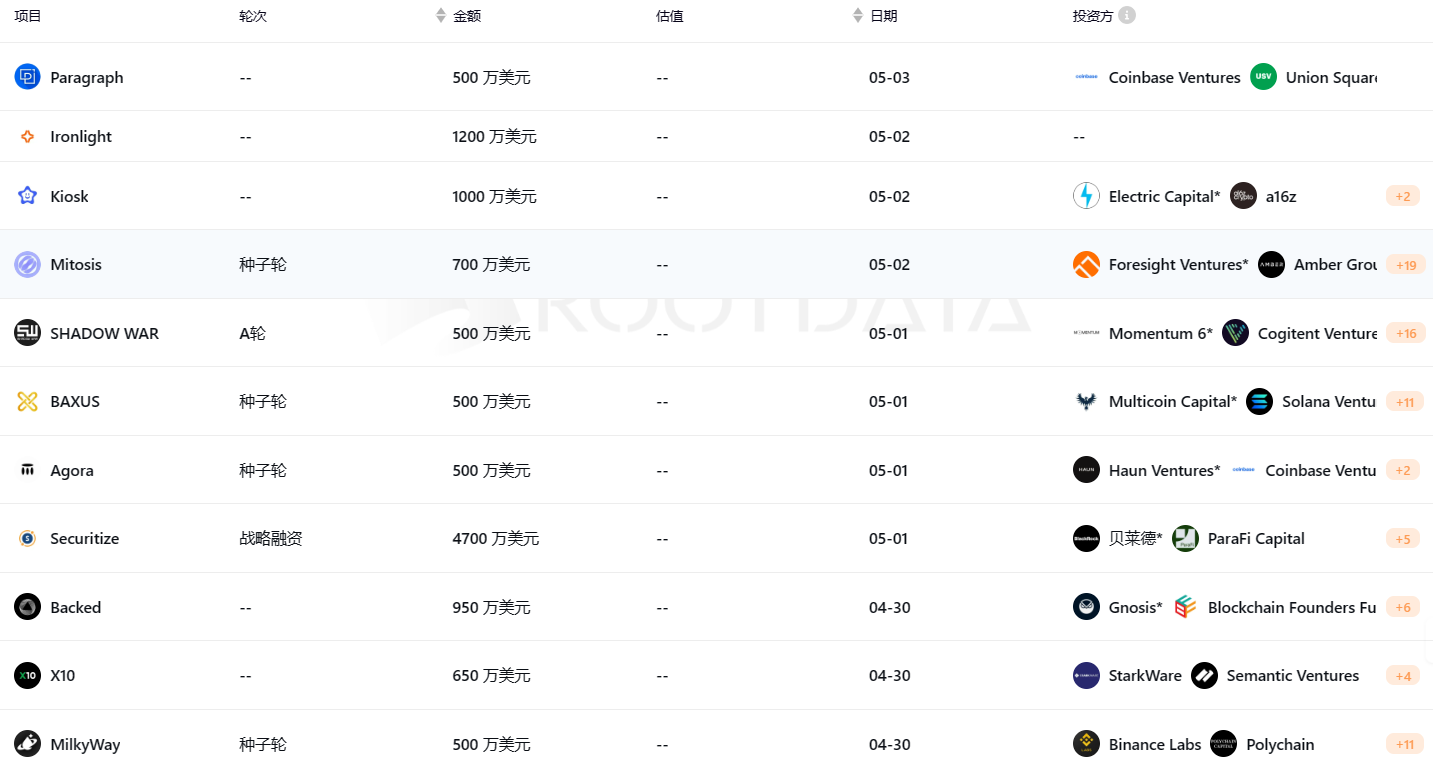Screen dimensions: 1433x758
Task: Open the BAXUS project logo
Action: click(27, 401)
